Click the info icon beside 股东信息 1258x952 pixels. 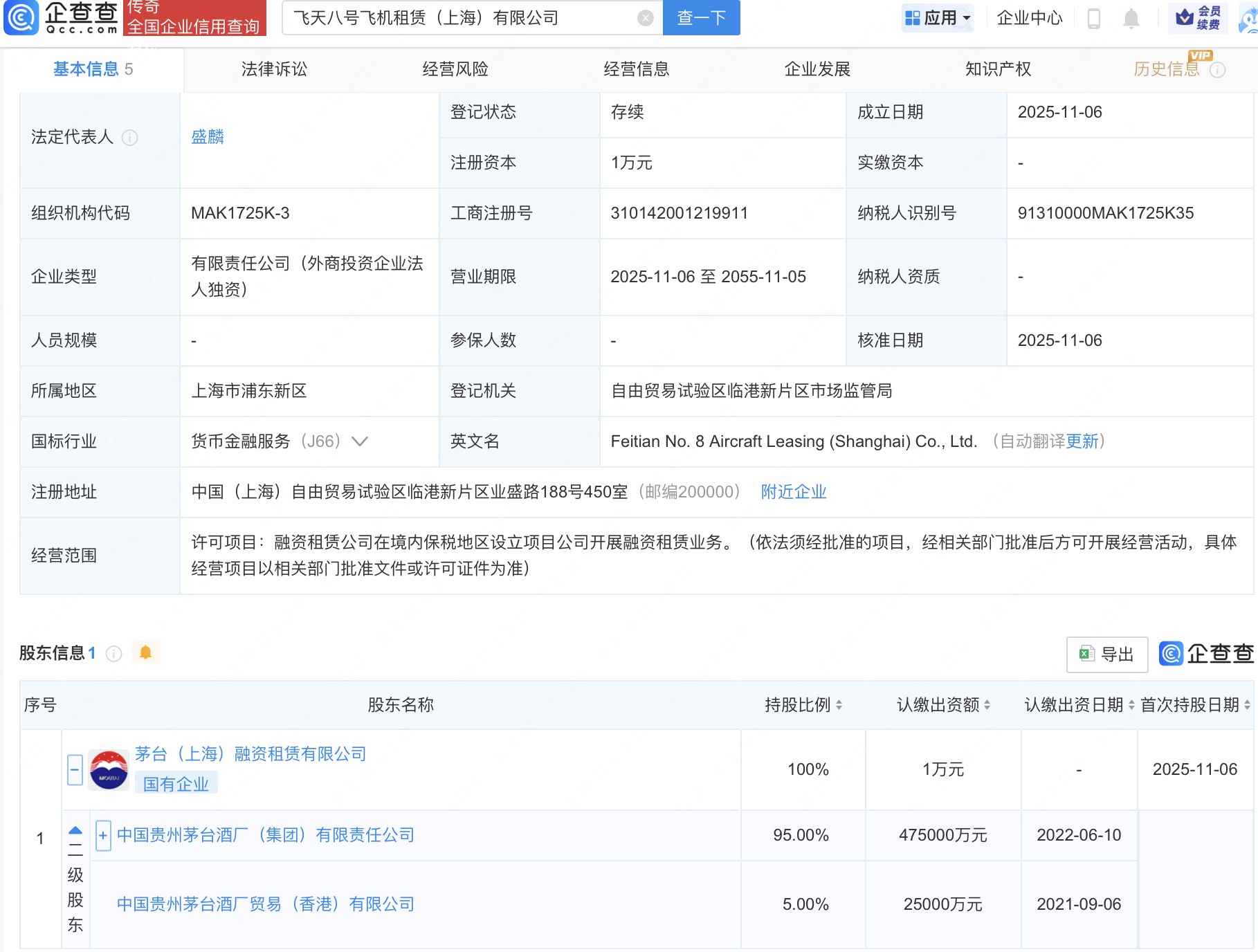pyautogui.click(x=114, y=654)
